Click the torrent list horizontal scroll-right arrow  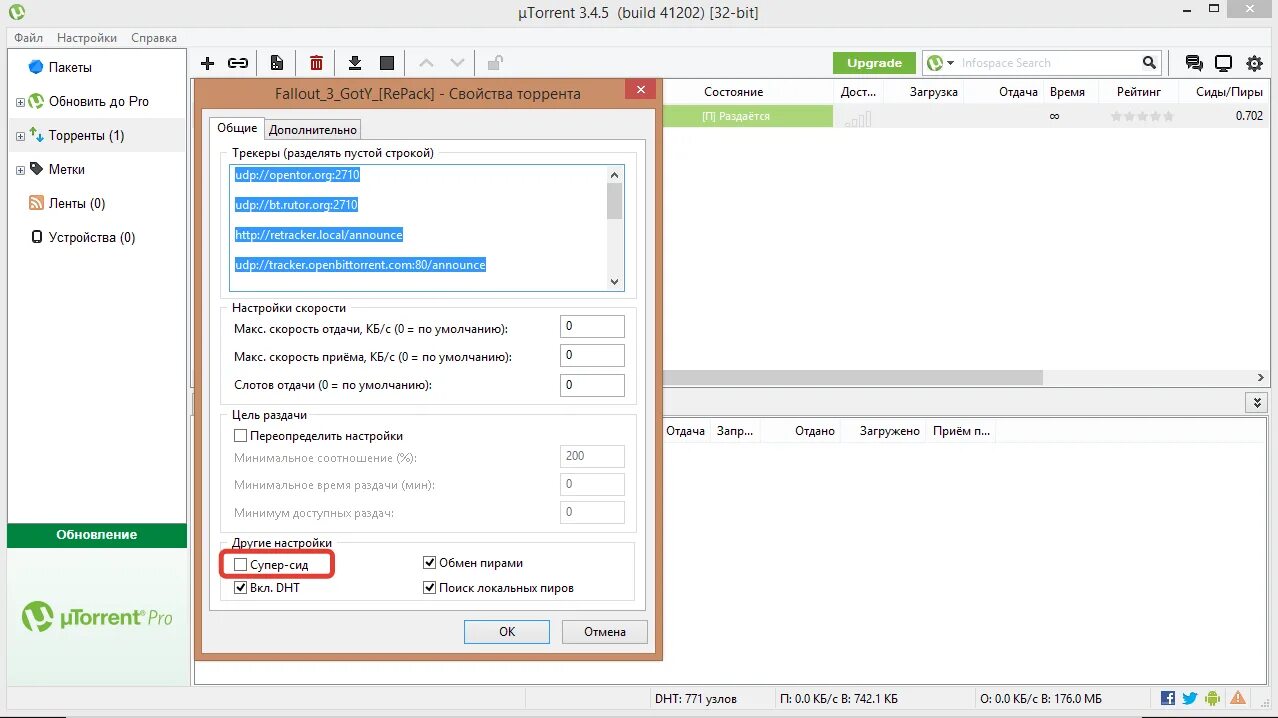click(x=1261, y=378)
